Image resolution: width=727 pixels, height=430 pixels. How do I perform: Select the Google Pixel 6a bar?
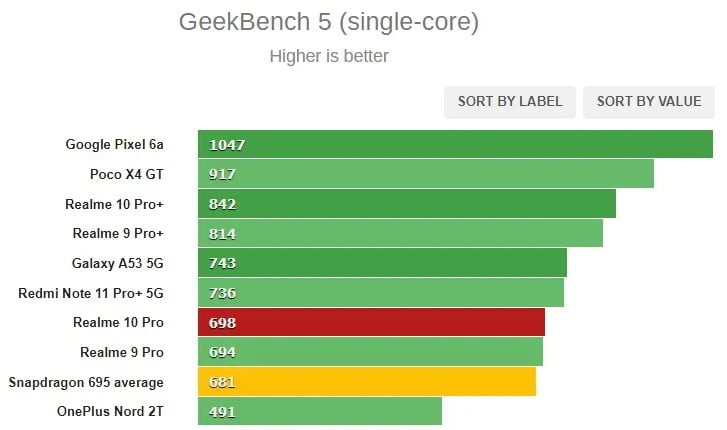[x=455, y=144]
